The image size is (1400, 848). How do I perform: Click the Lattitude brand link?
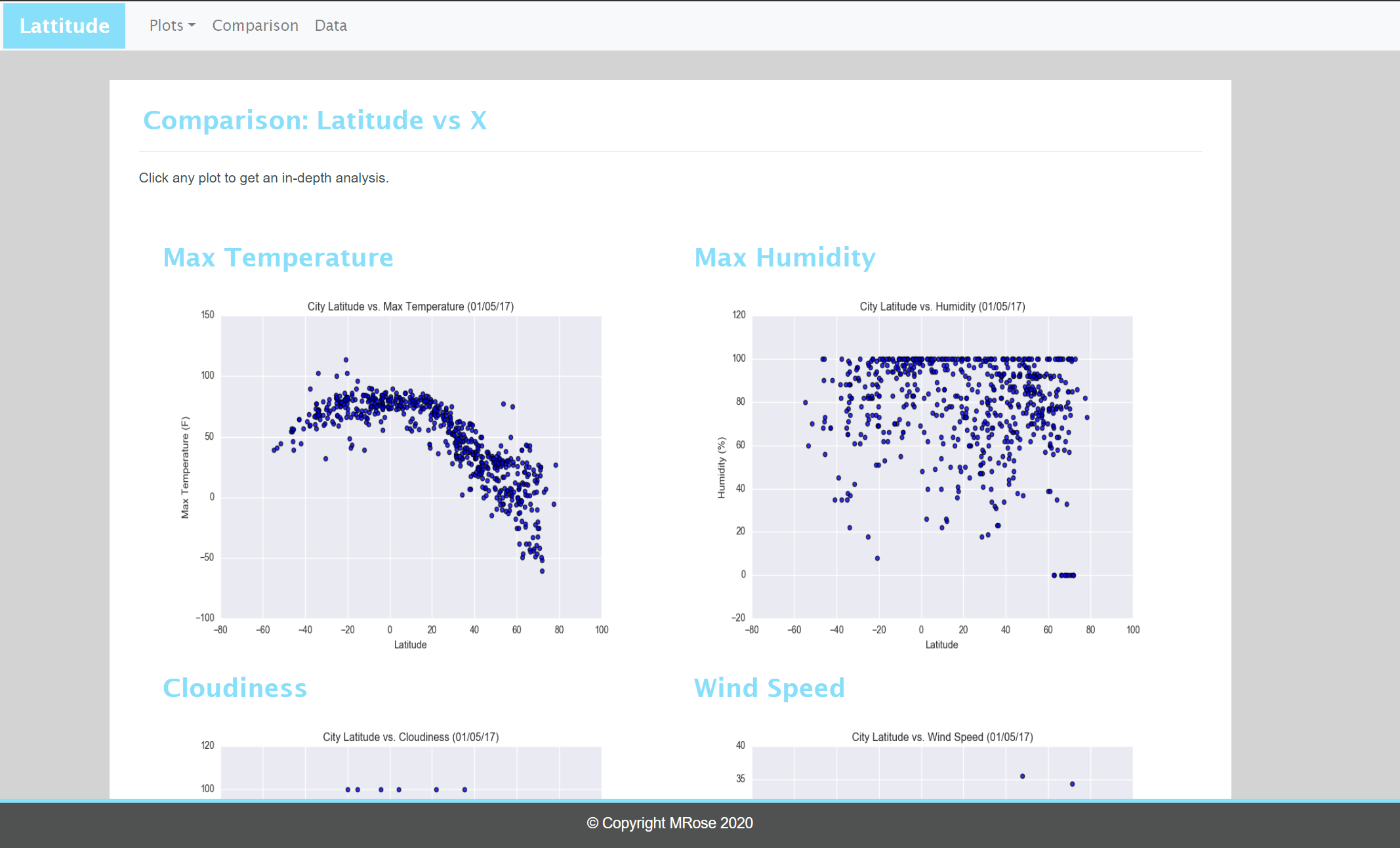pyautogui.click(x=64, y=26)
